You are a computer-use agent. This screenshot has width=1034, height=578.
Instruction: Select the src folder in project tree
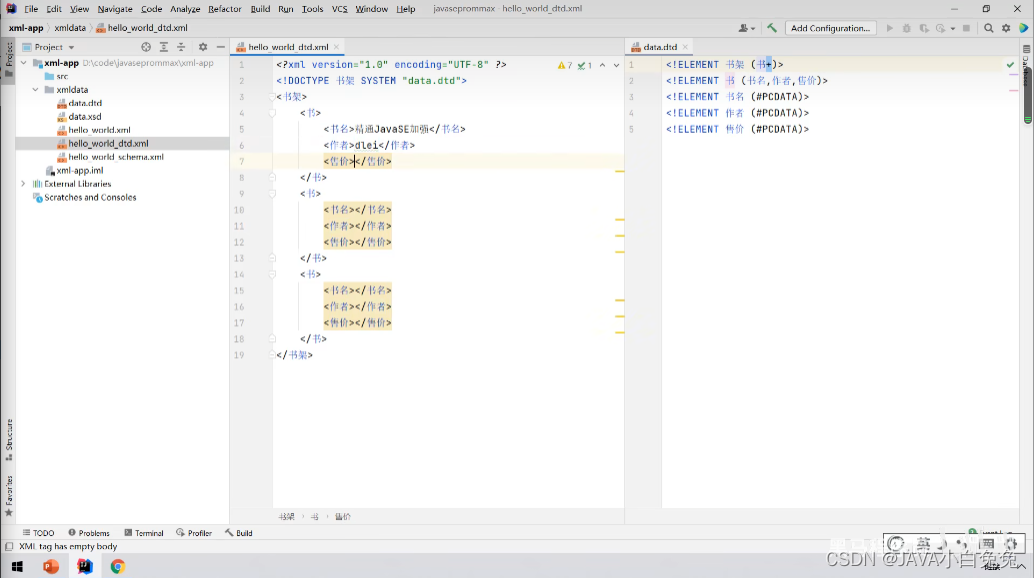tap(62, 76)
